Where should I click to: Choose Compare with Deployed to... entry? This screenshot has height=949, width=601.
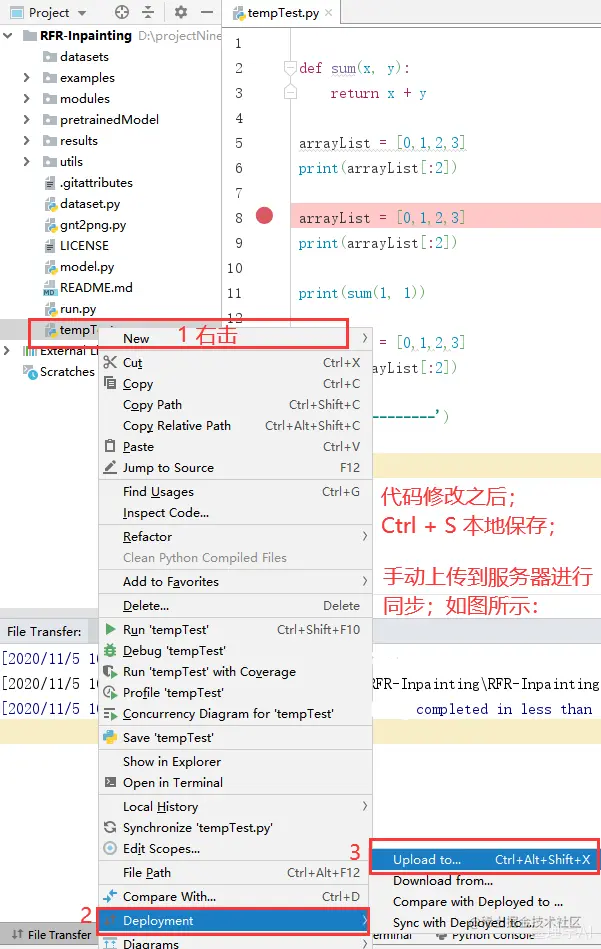click(485, 902)
